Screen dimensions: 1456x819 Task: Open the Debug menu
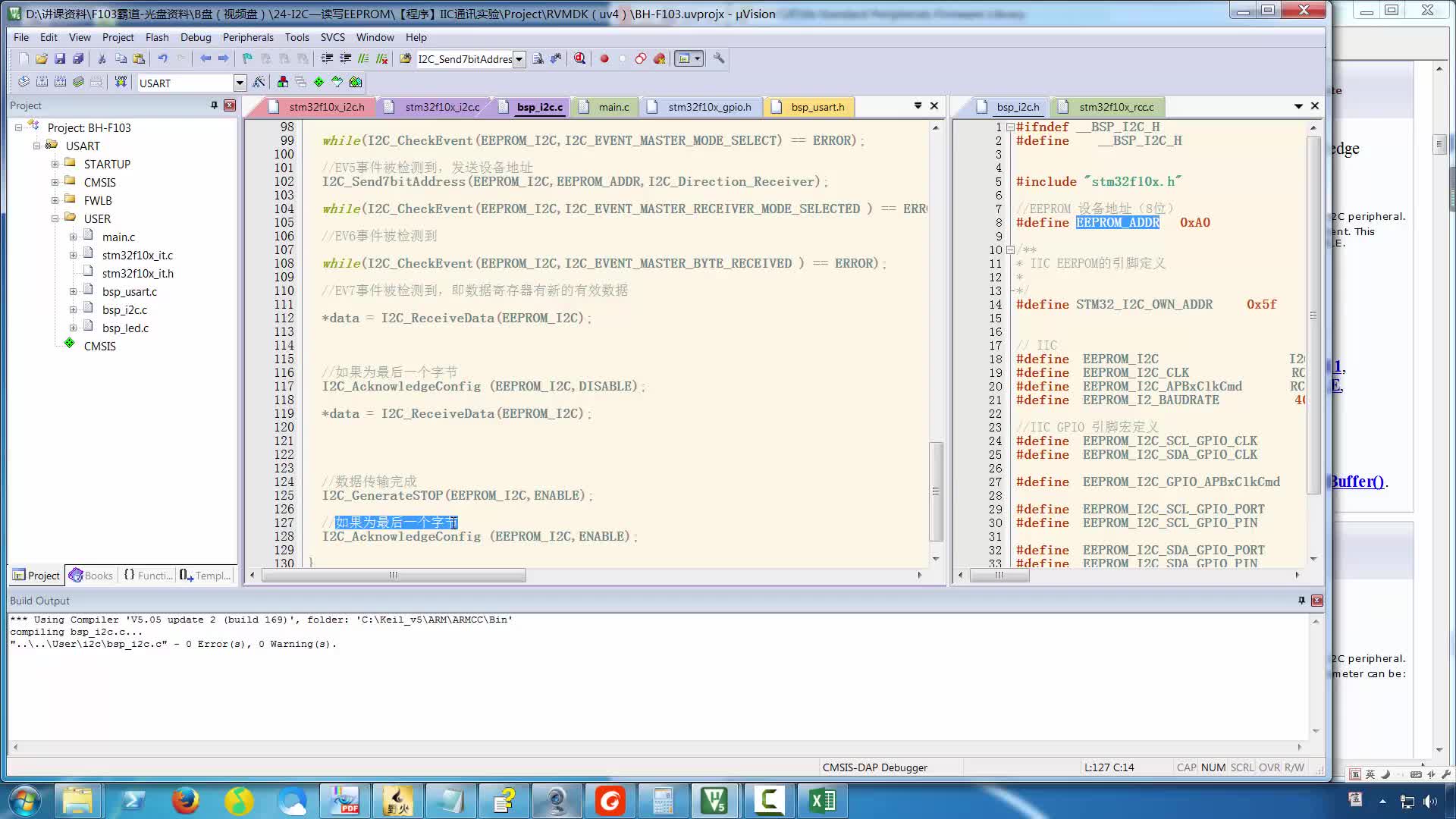tap(196, 37)
